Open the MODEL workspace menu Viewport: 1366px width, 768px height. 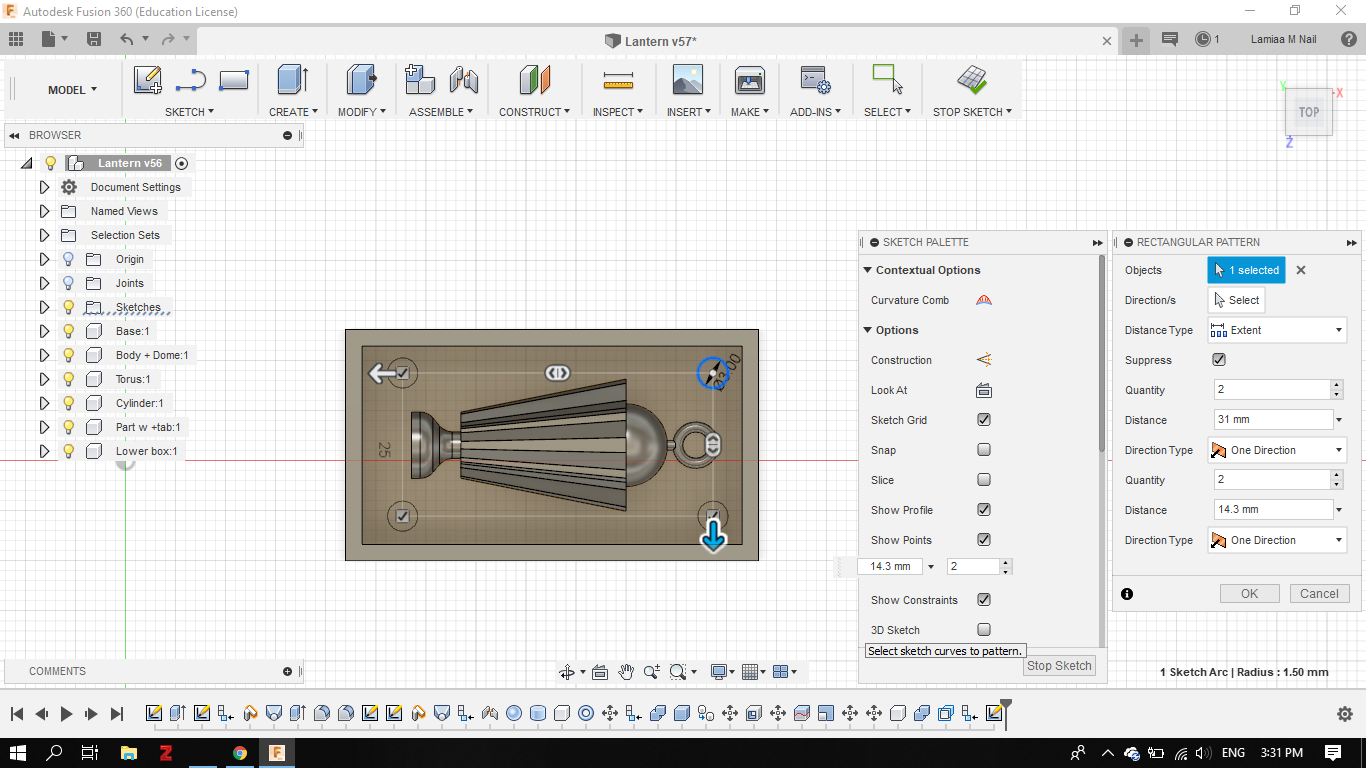(72, 90)
